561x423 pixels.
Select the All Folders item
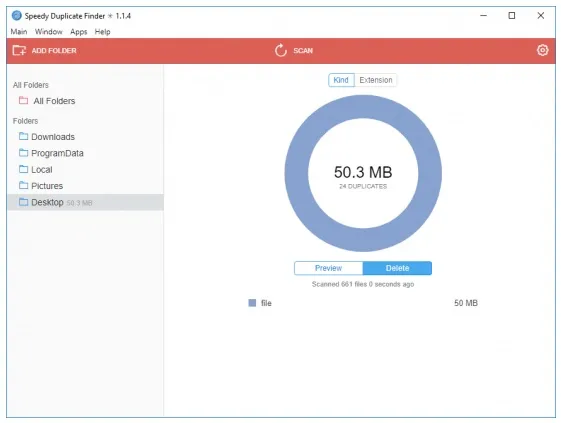[x=85, y=101]
